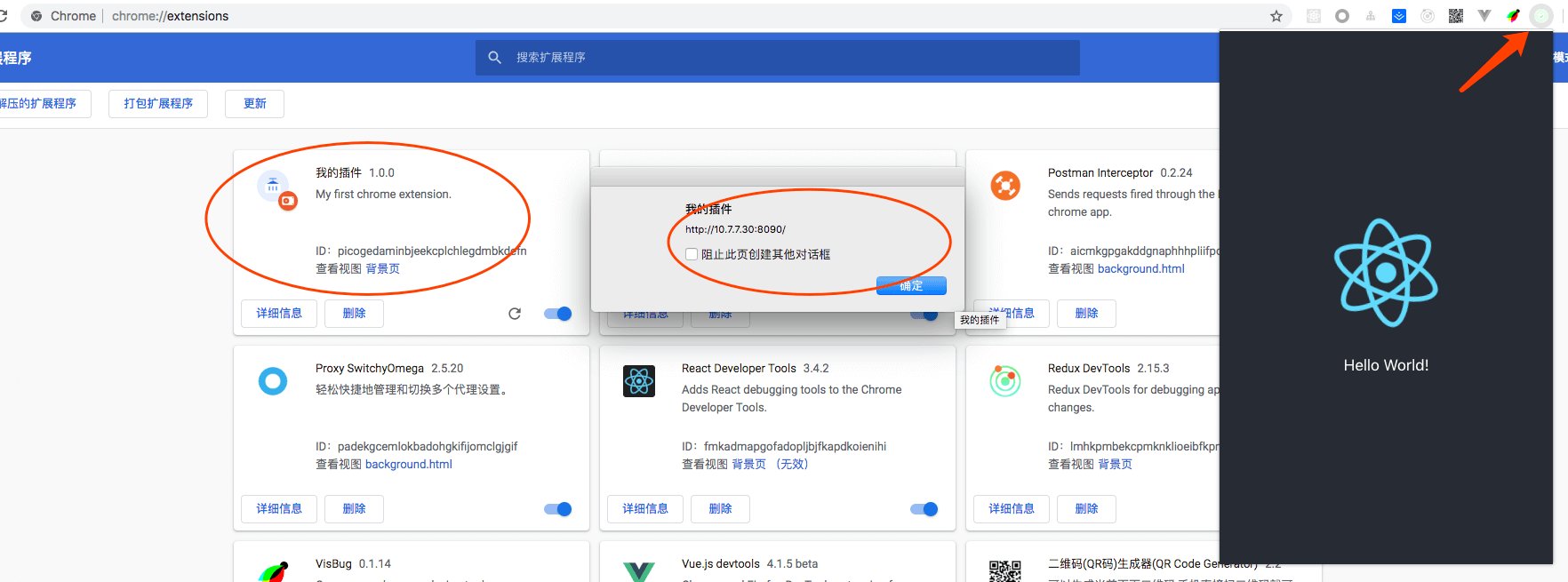Open Proxy SwitchyOmega ring icon in toolbar

1342,16
